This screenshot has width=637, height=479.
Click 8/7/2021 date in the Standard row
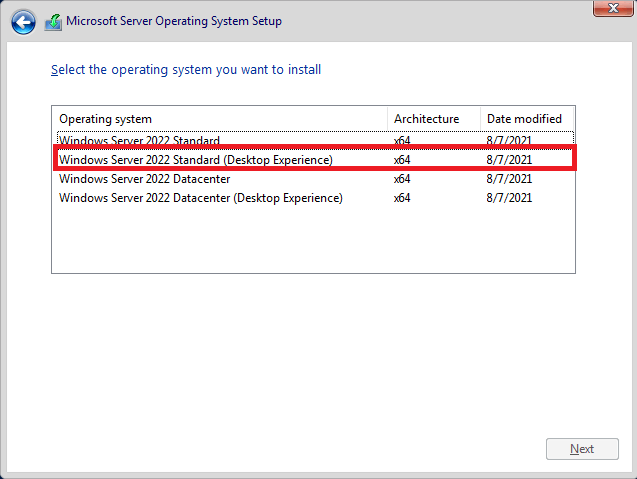(x=509, y=141)
